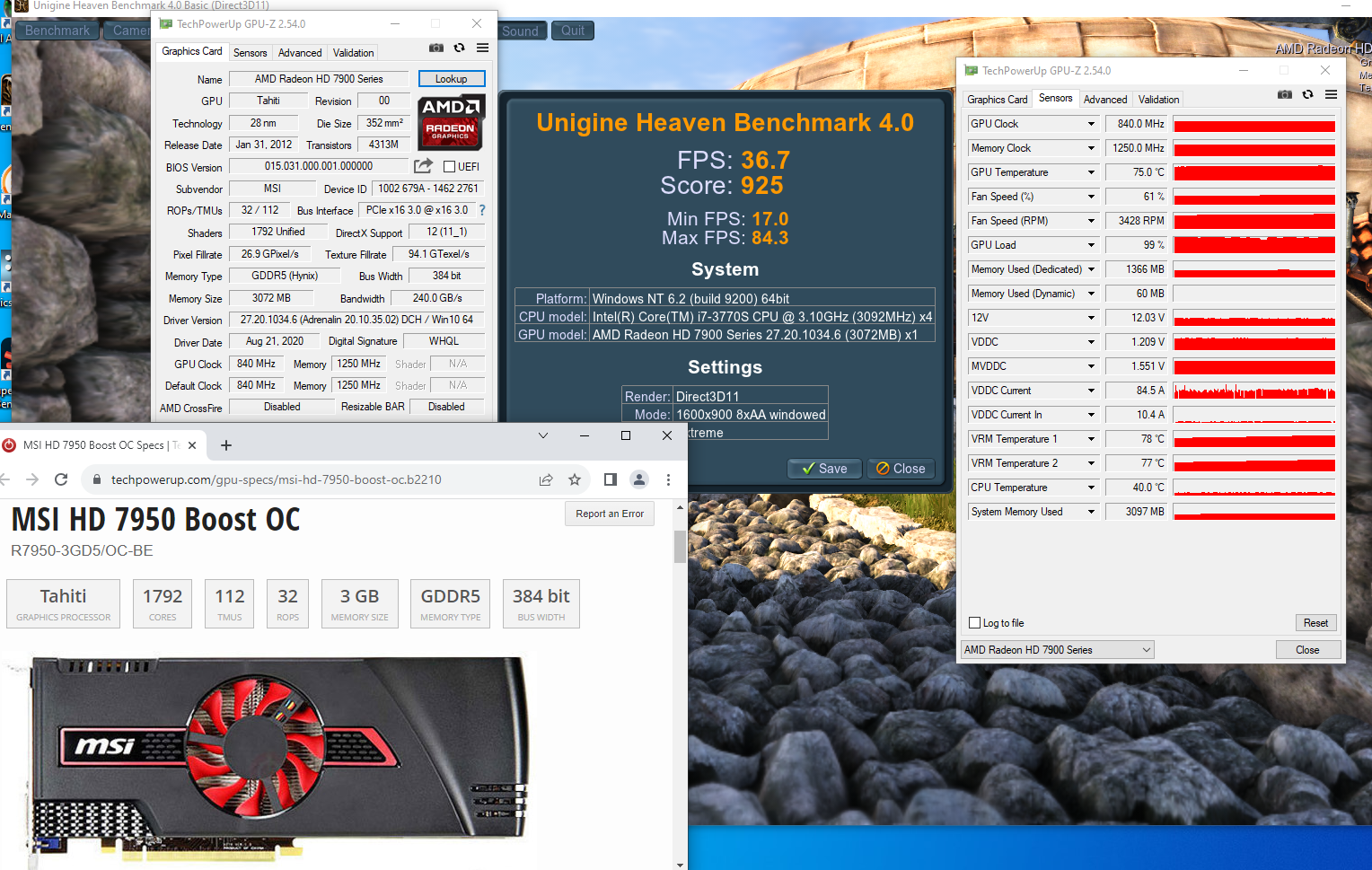Image resolution: width=1372 pixels, height=870 pixels.
Task: Click the Sound button in Heaven
Action: [520, 31]
